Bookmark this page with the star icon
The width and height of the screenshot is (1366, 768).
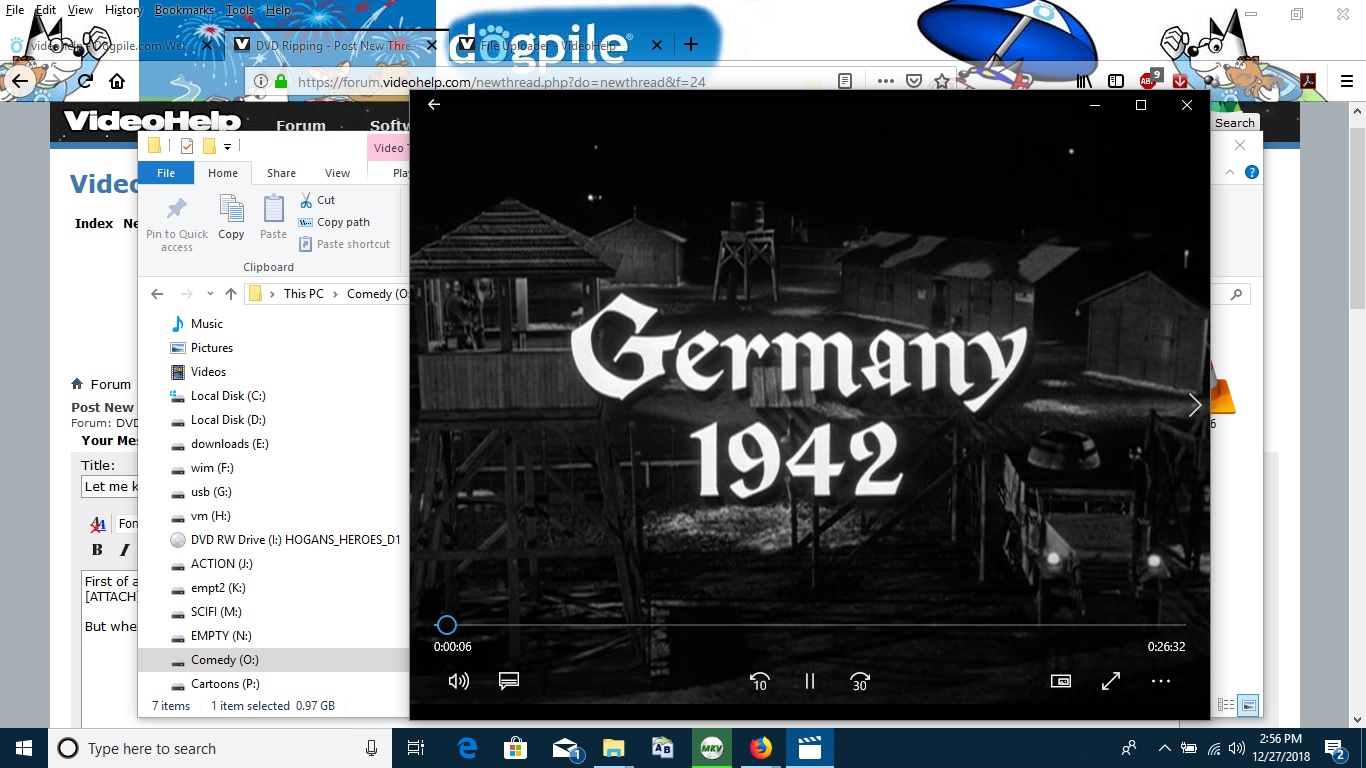pyautogui.click(x=941, y=81)
